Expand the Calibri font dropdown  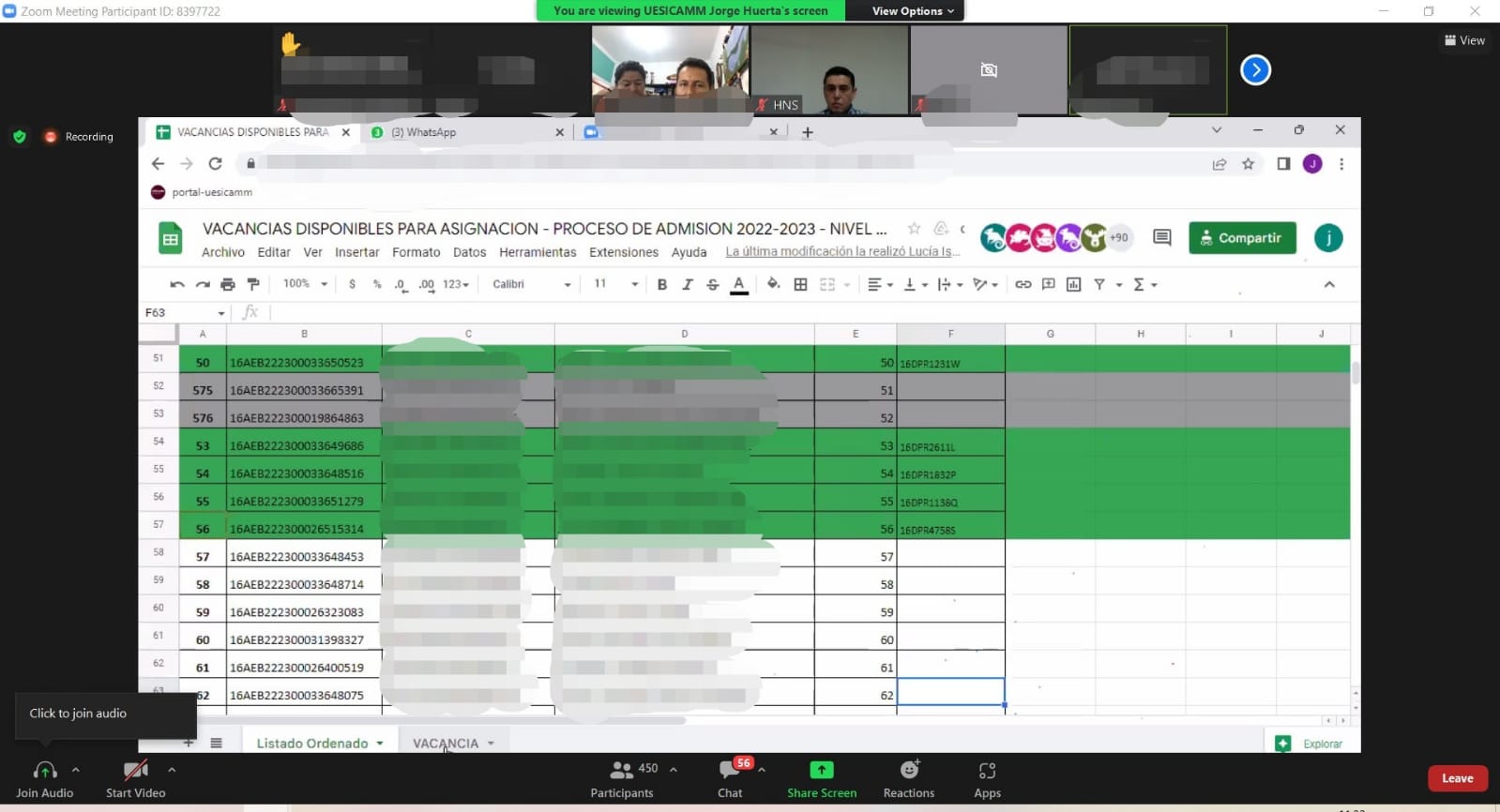tap(531, 284)
